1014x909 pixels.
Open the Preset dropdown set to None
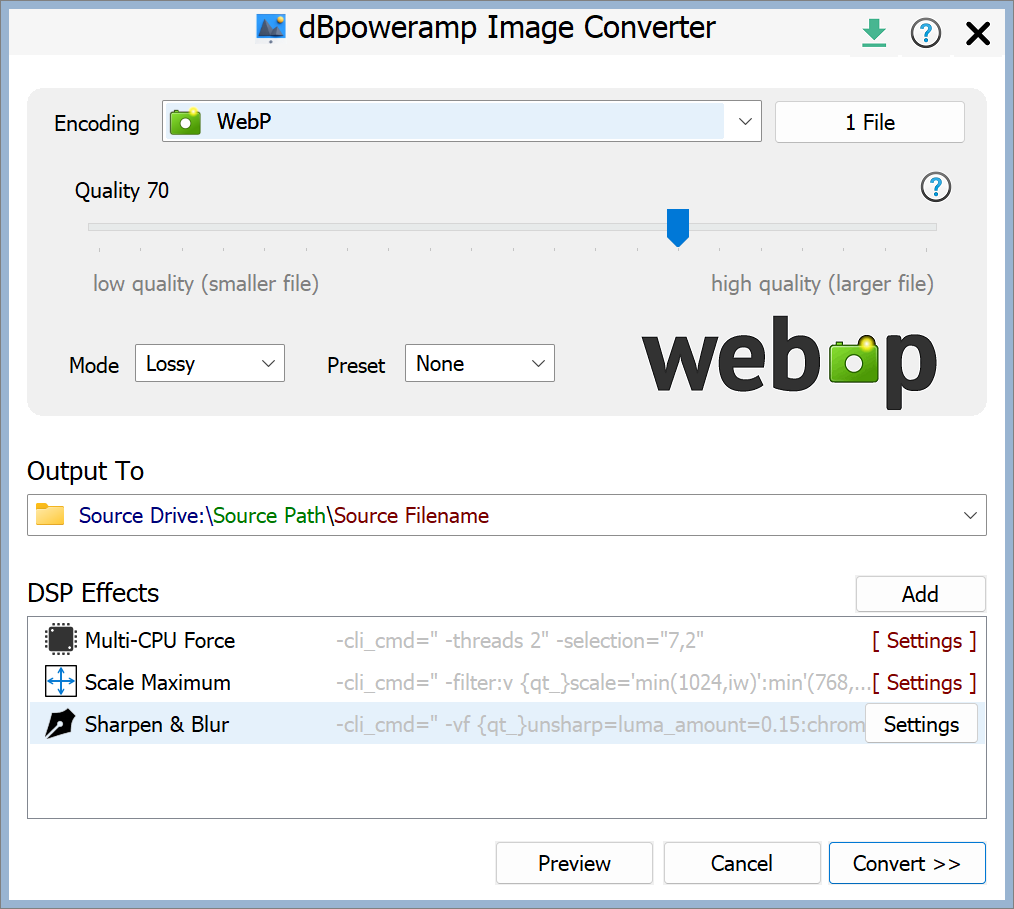tap(479, 364)
